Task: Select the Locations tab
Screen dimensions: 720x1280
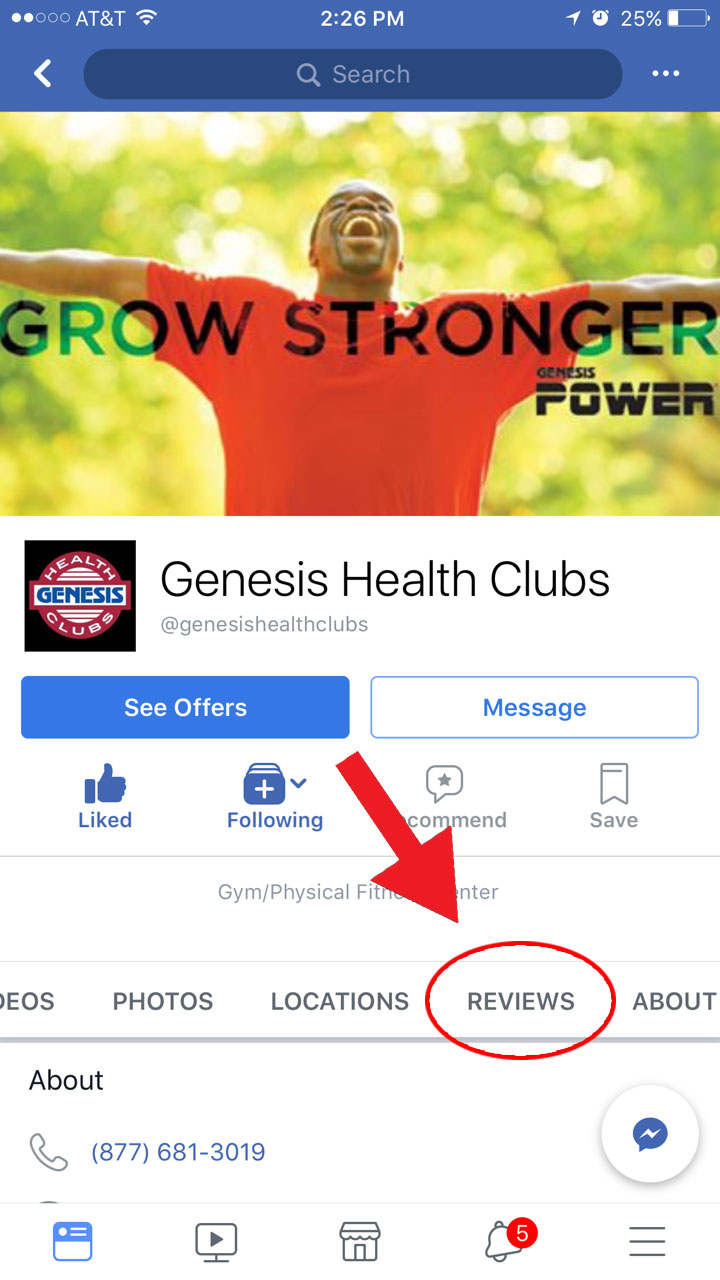Action: [x=340, y=1001]
